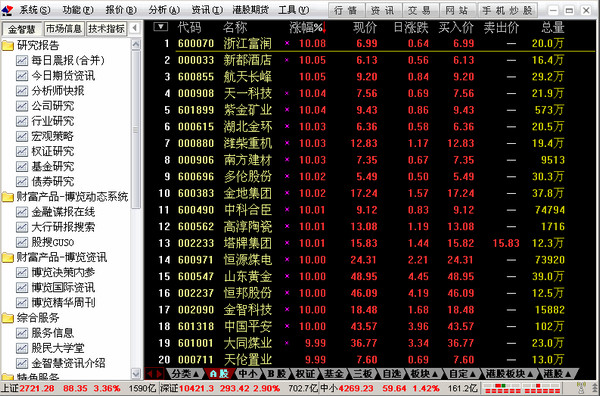Switch to the 技术指标 side tab
600x396 pixels.
106,29
